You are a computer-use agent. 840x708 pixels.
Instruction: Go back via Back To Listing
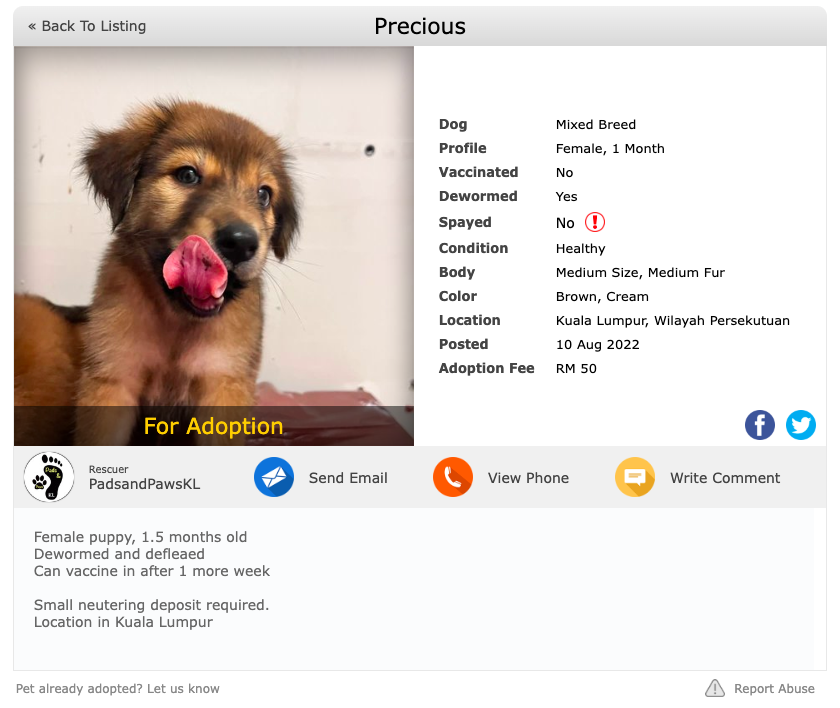(87, 26)
